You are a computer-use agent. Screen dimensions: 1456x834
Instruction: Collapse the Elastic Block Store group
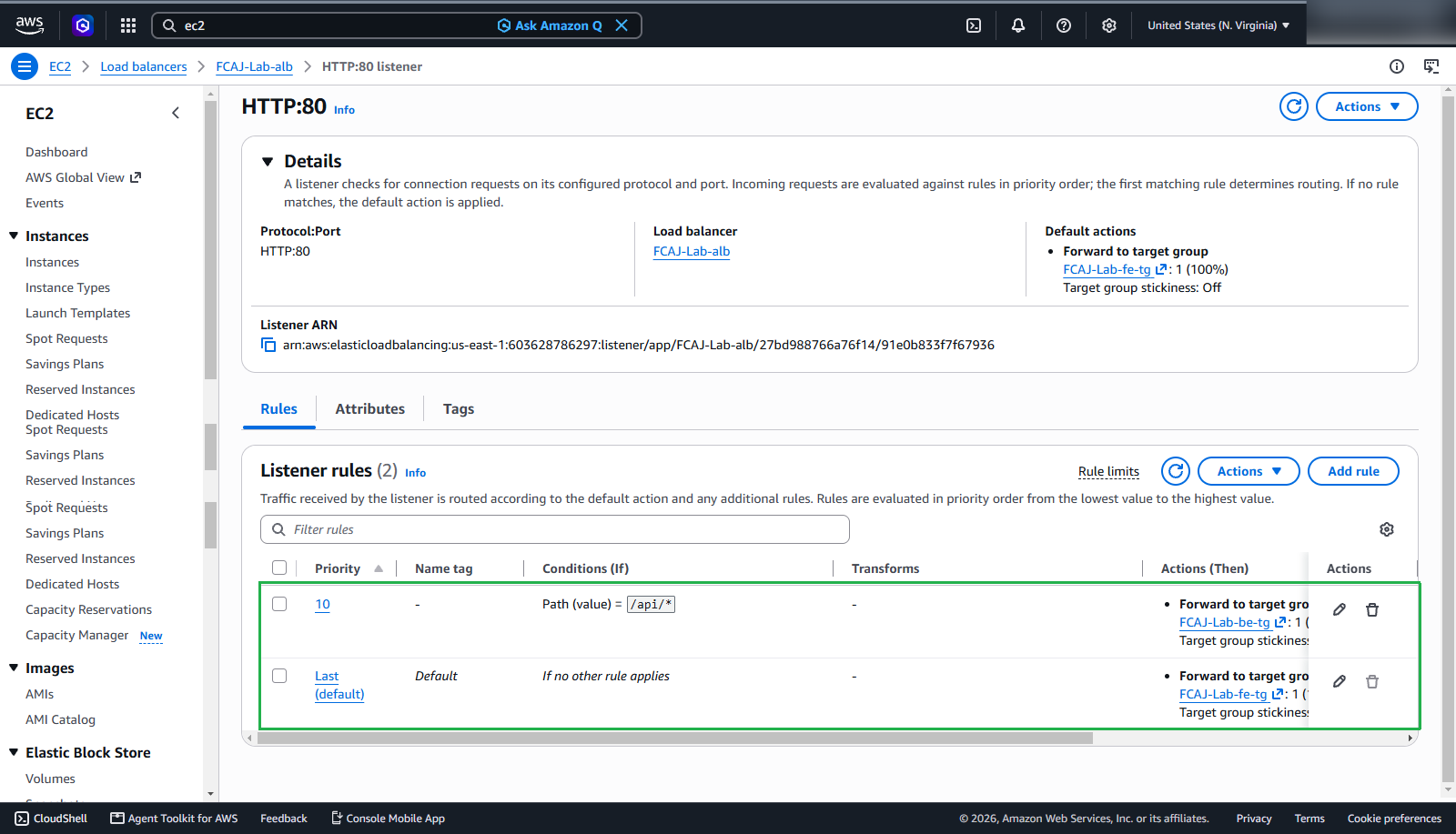click(14, 752)
